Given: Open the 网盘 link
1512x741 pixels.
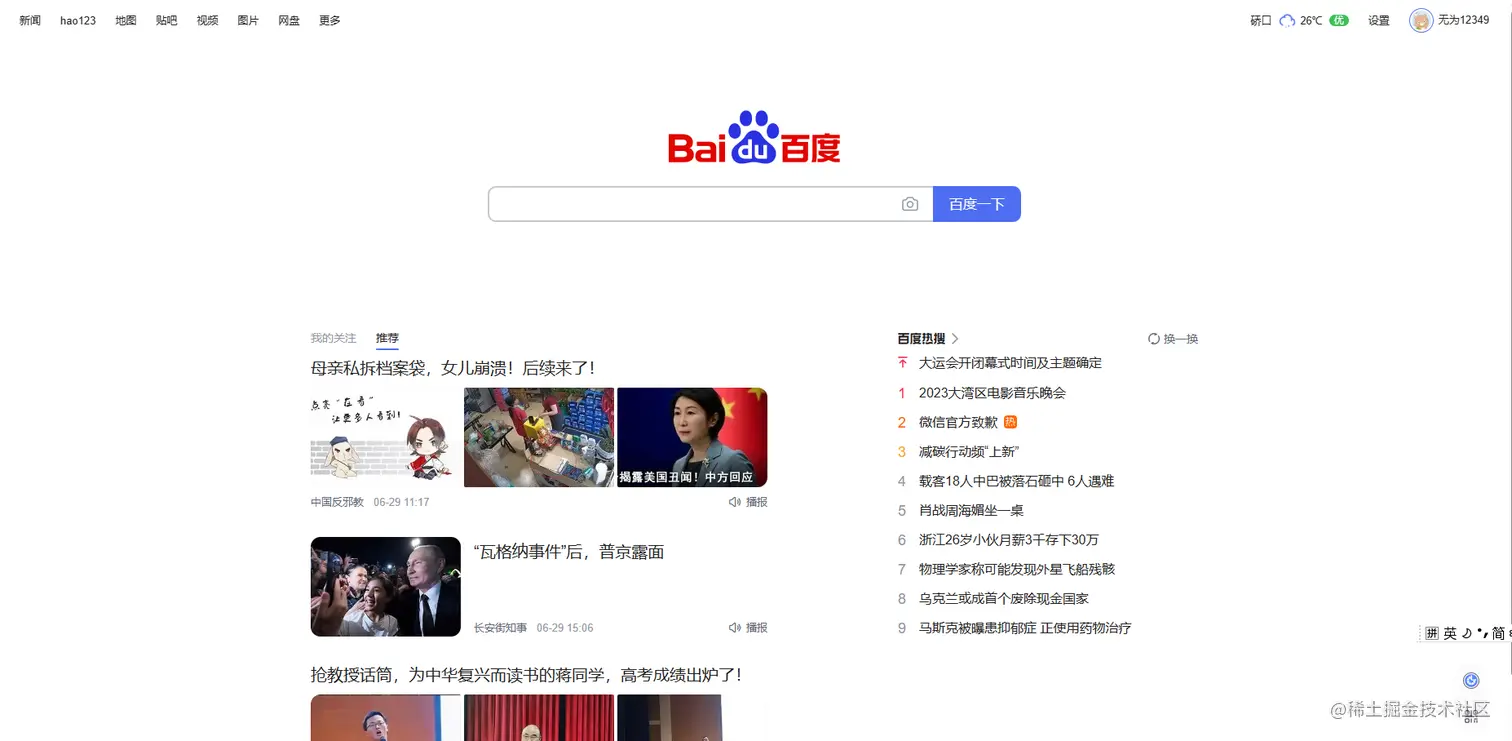Looking at the screenshot, I should (x=289, y=20).
